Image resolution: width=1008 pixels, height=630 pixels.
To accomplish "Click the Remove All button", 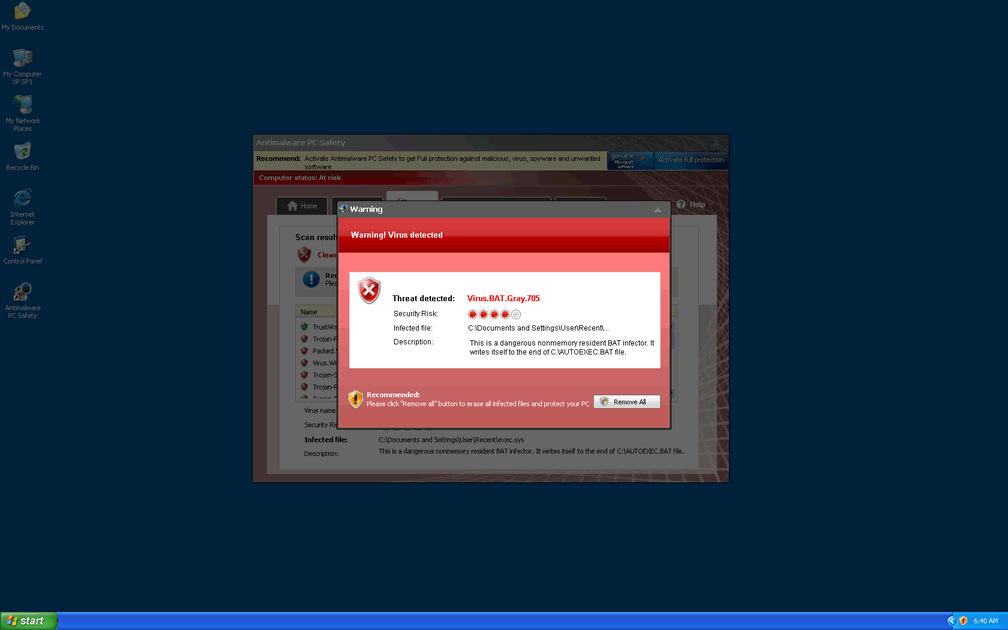I will click(627, 402).
